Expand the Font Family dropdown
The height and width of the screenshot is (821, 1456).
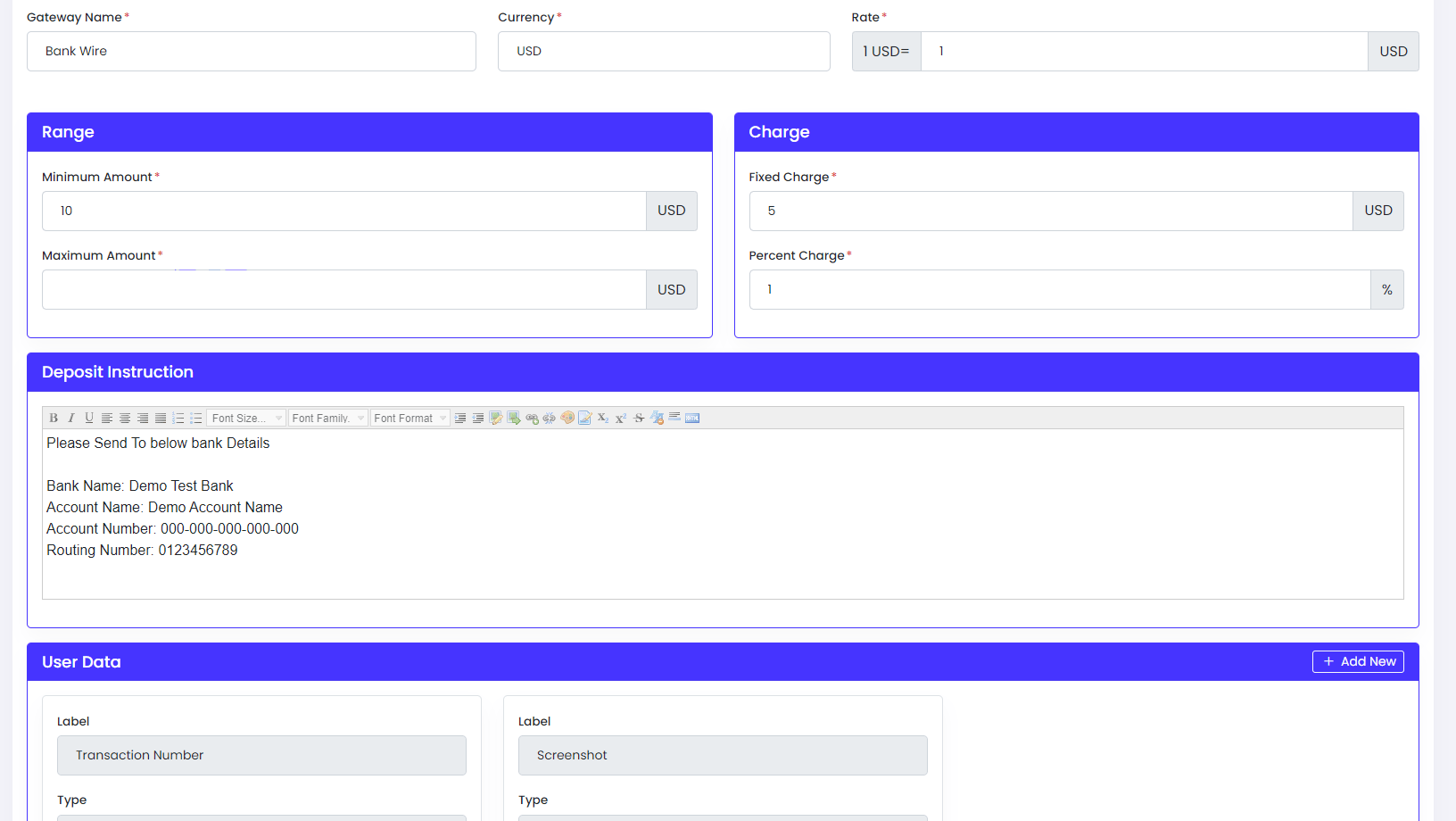click(x=327, y=418)
